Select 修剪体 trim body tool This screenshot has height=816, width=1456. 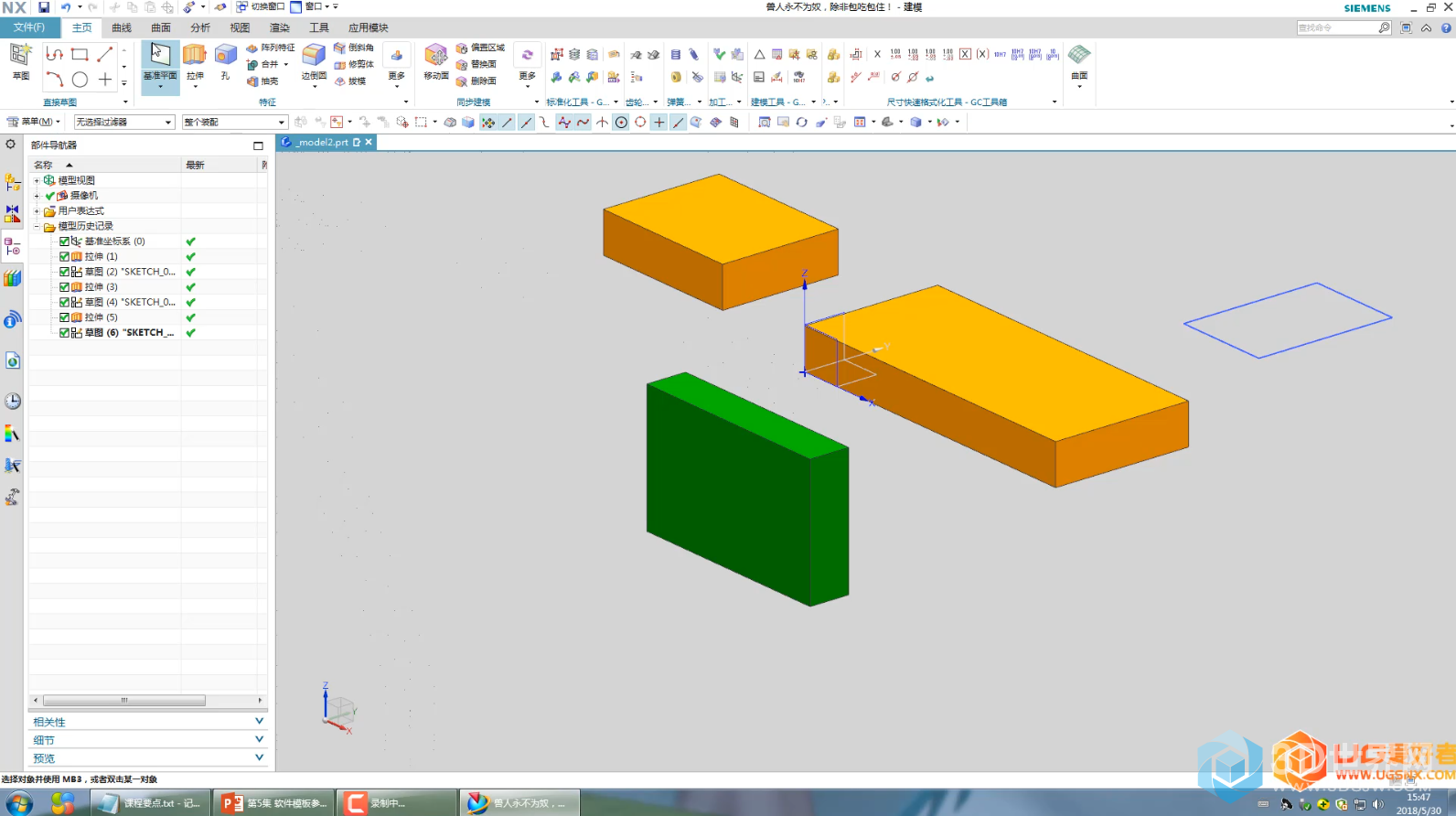point(354,64)
